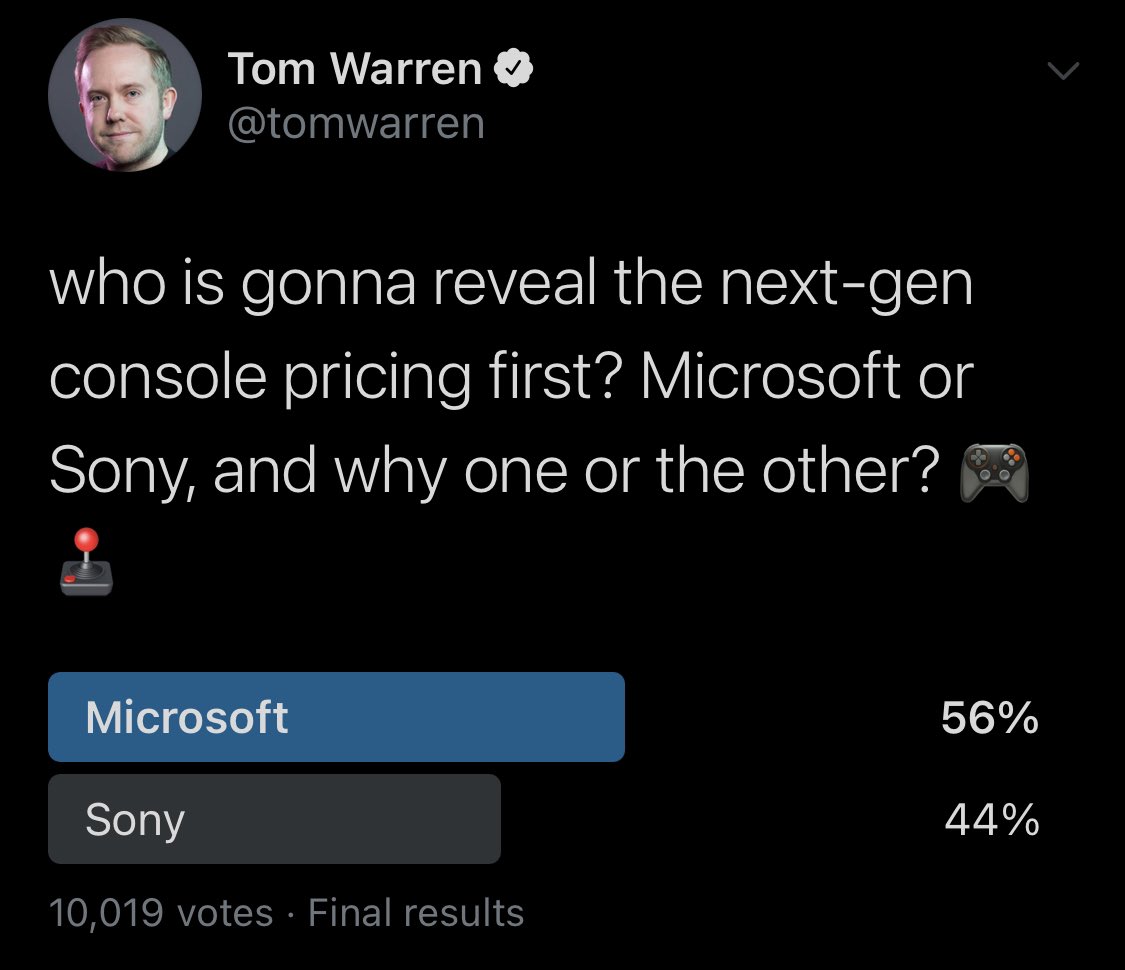Viewport: 1125px width, 970px height.
Task: Open the @tomwarren handle link
Action: coord(356,123)
